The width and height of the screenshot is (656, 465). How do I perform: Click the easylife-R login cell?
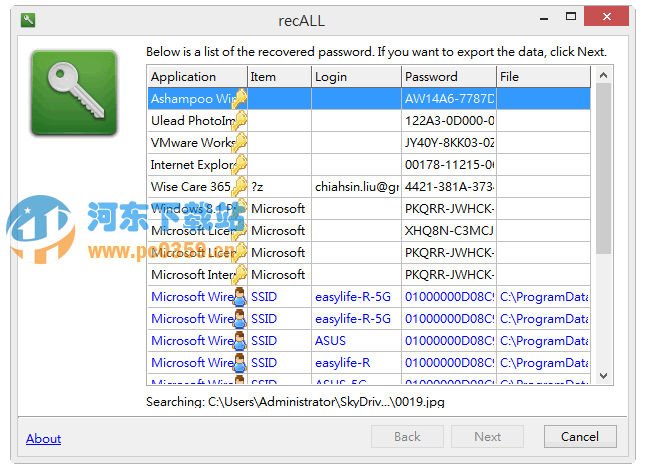click(356, 362)
